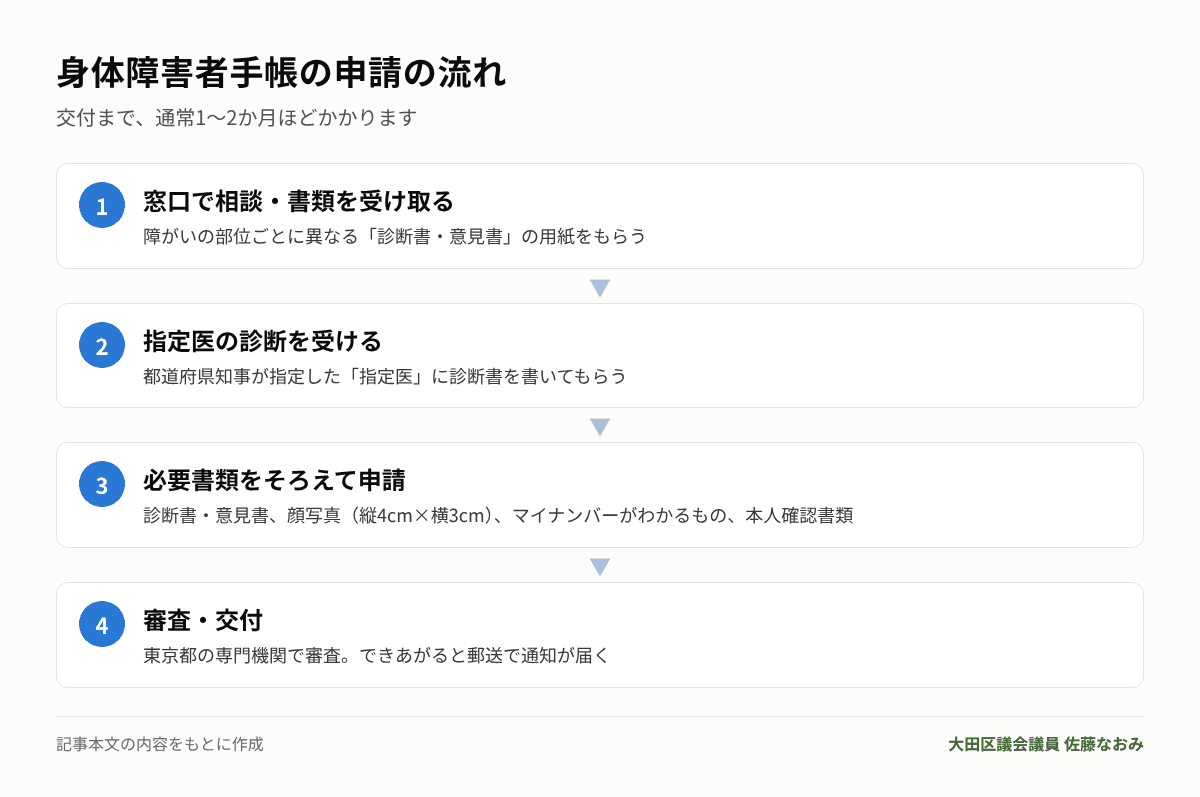The height and width of the screenshot is (797, 1200).
Task: Select heading 審査・交付
Action: (203, 621)
